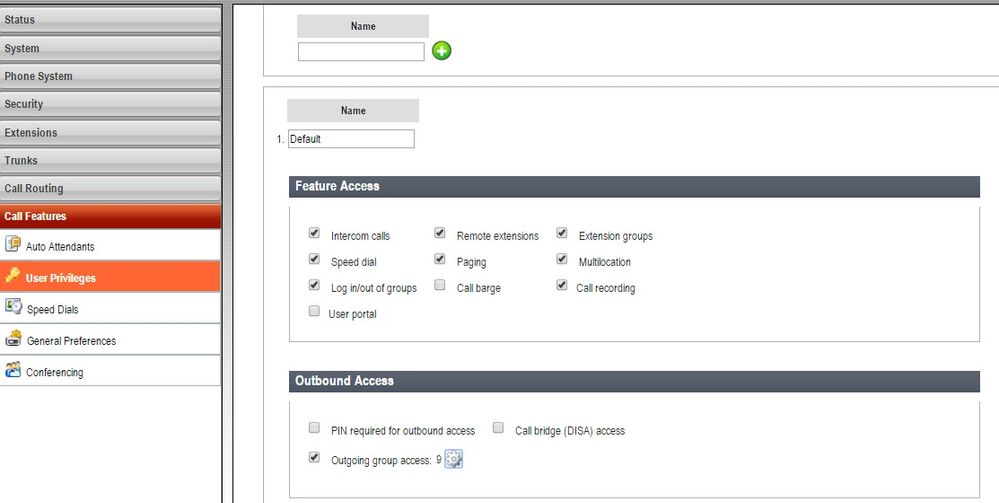Viewport: 999px width, 503px height.
Task: Click the Default name text field
Action: (x=351, y=139)
